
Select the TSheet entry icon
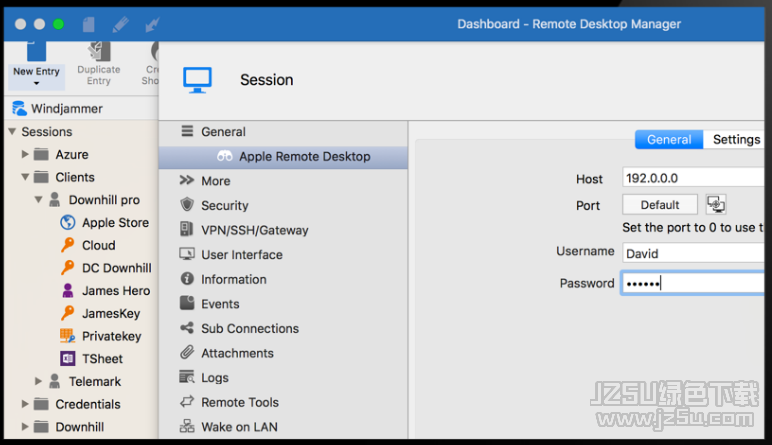[67, 358]
